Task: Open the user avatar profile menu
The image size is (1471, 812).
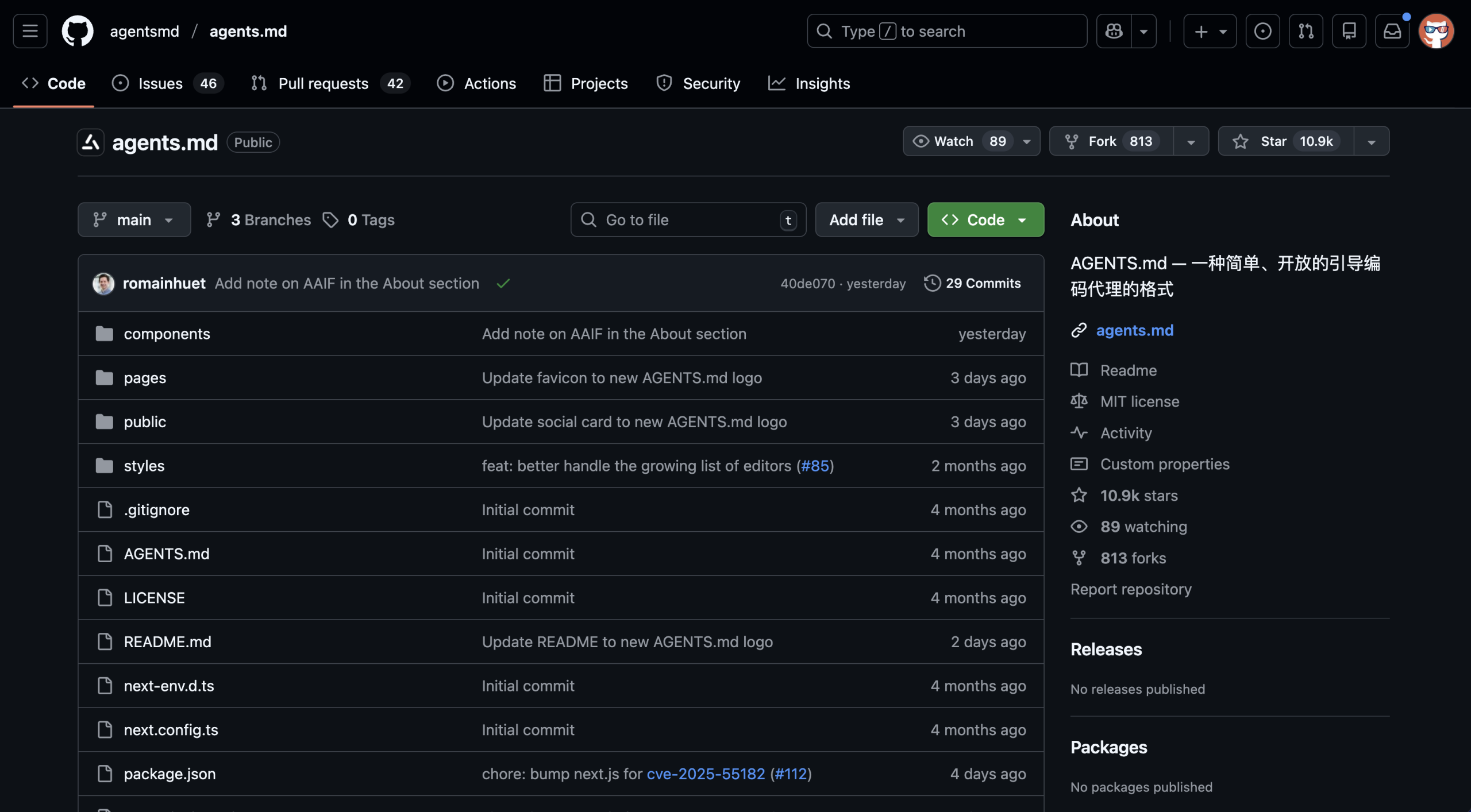Action: 1436,31
